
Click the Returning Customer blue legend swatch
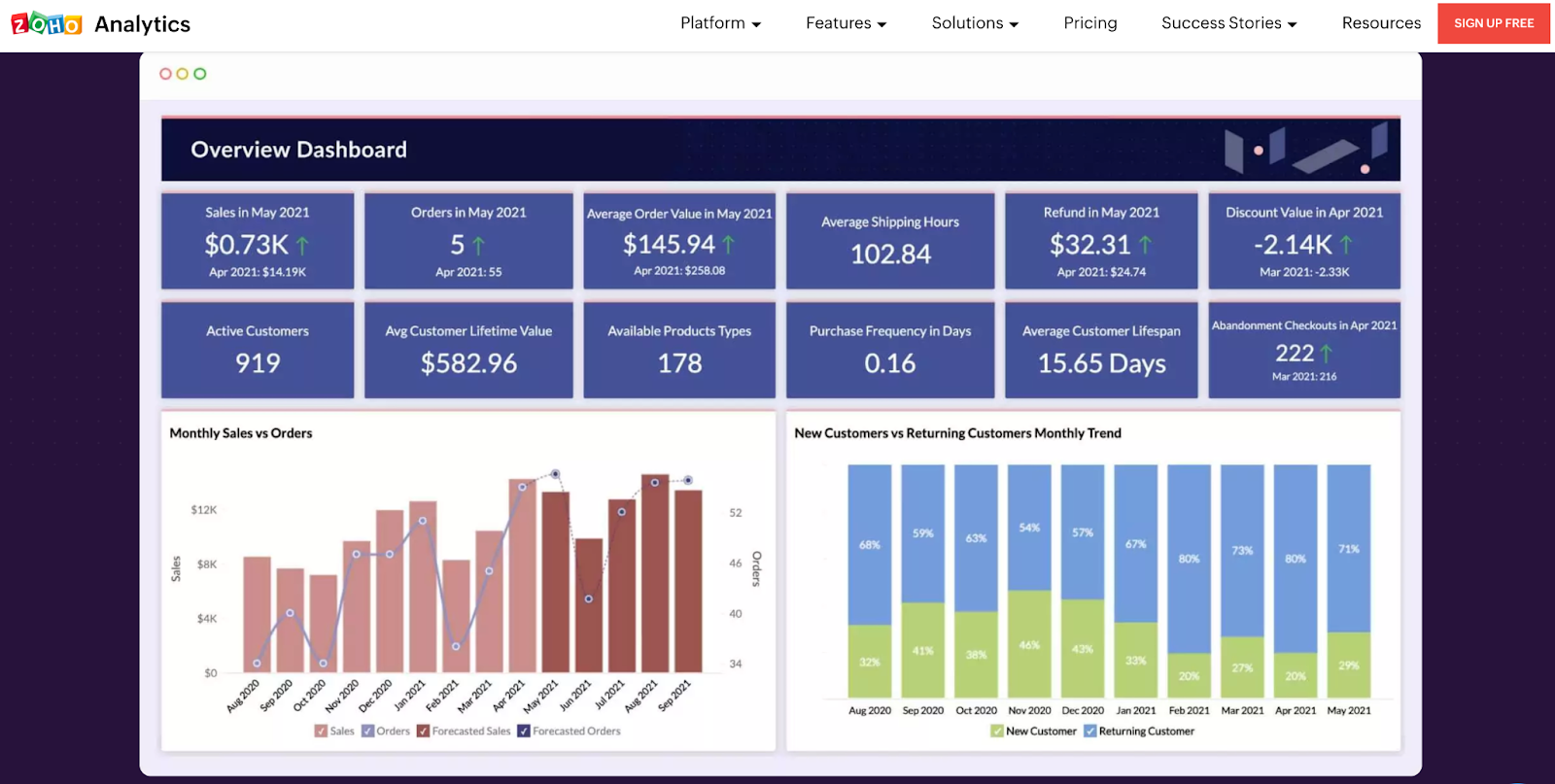click(1090, 732)
